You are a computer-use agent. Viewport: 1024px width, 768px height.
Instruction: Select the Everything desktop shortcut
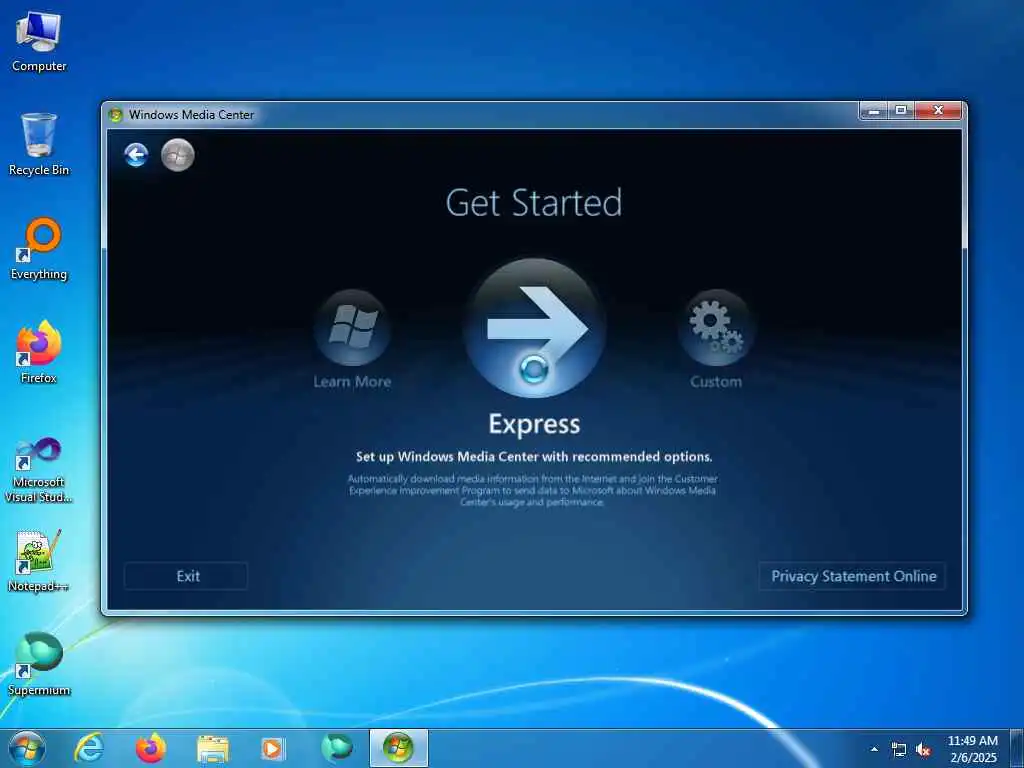(x=39, y=249)
